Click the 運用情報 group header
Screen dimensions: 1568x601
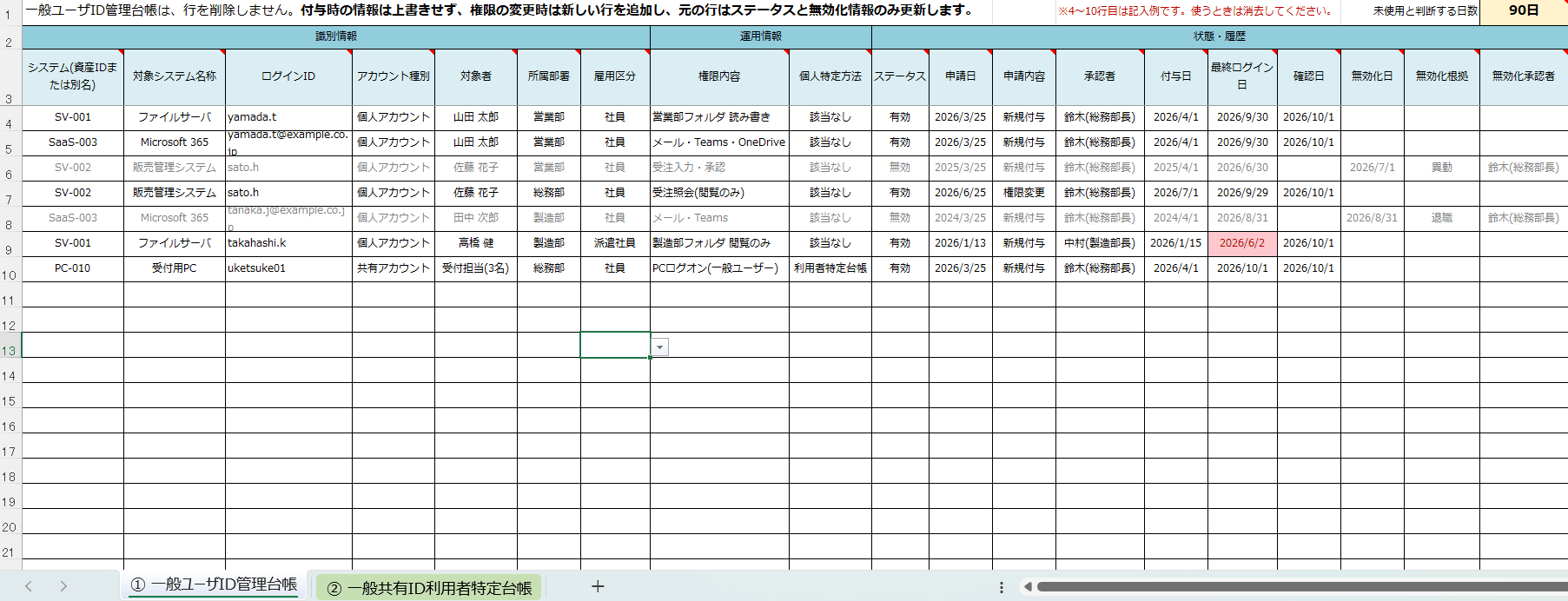click(x=761, y=36)
